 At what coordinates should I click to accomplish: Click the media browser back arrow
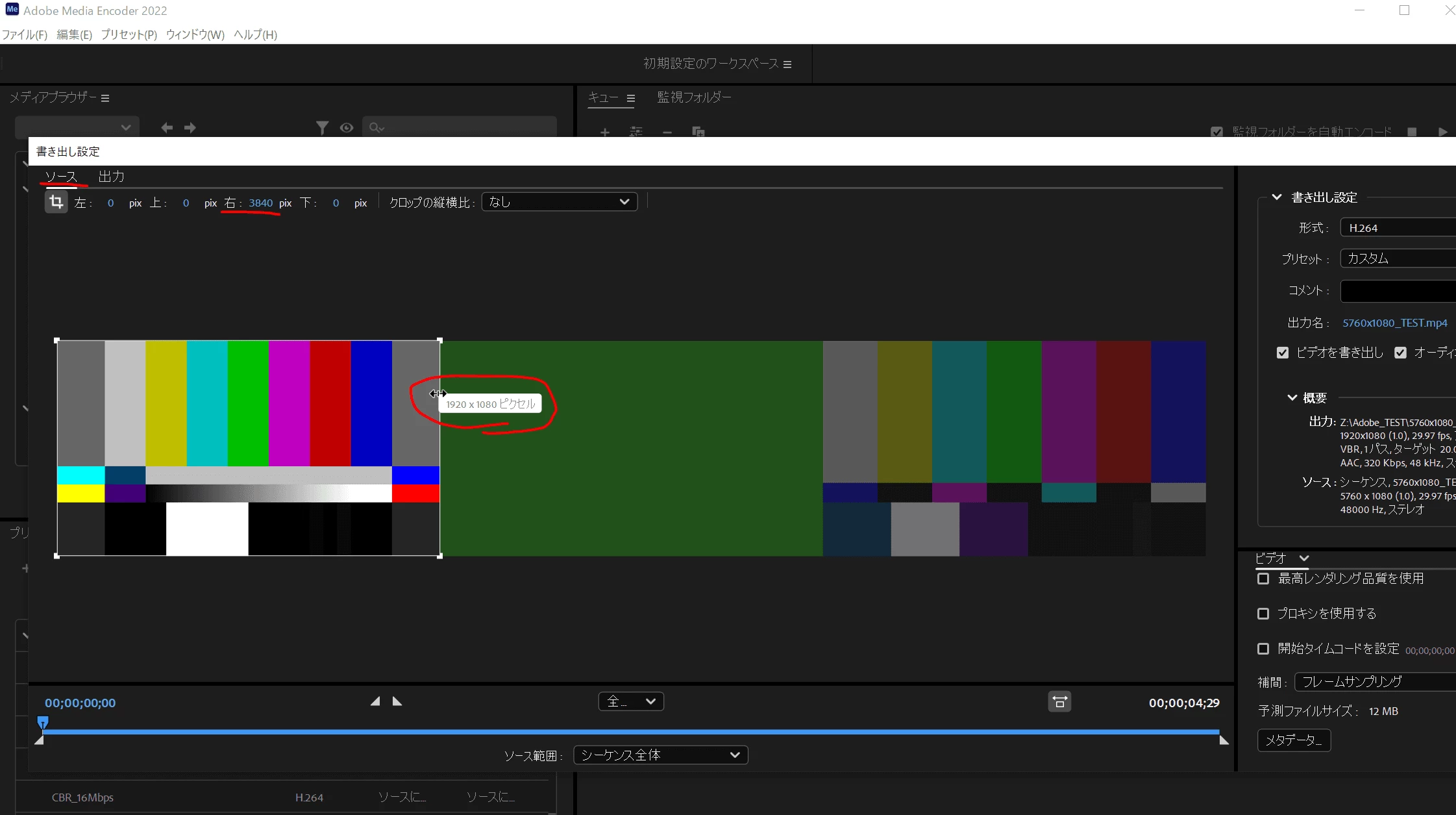(167, 128)
